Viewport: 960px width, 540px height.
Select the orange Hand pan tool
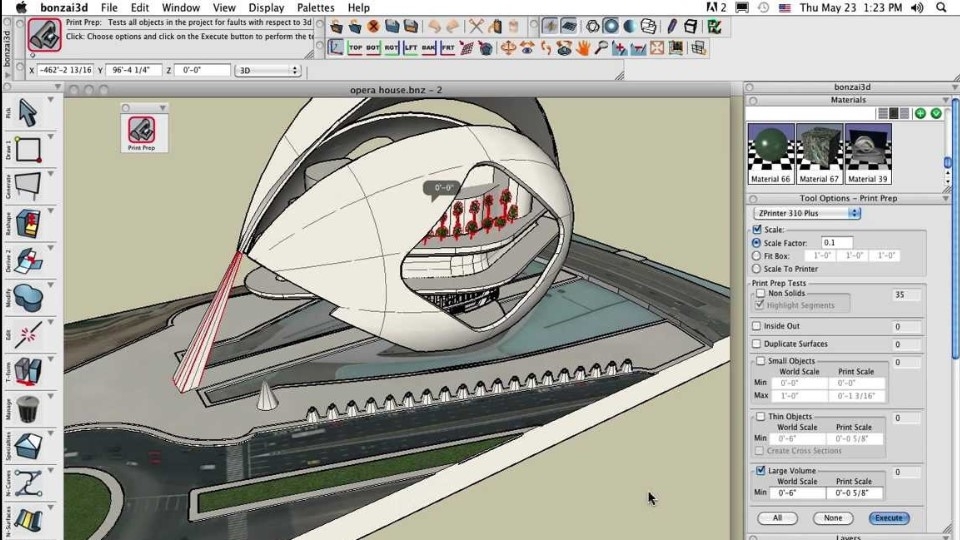click(x=582, y=48)
